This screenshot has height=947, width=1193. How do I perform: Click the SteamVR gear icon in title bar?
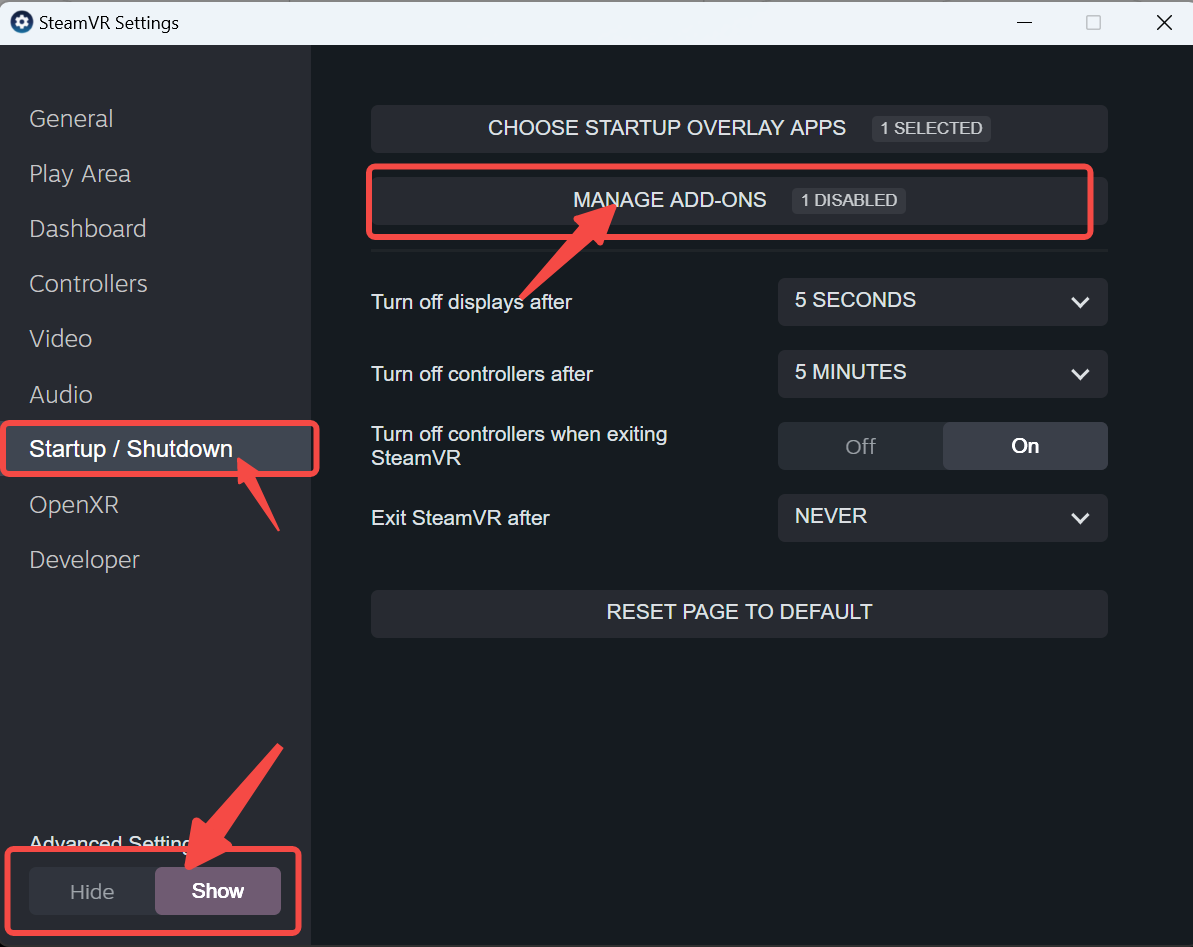[21, 22]
